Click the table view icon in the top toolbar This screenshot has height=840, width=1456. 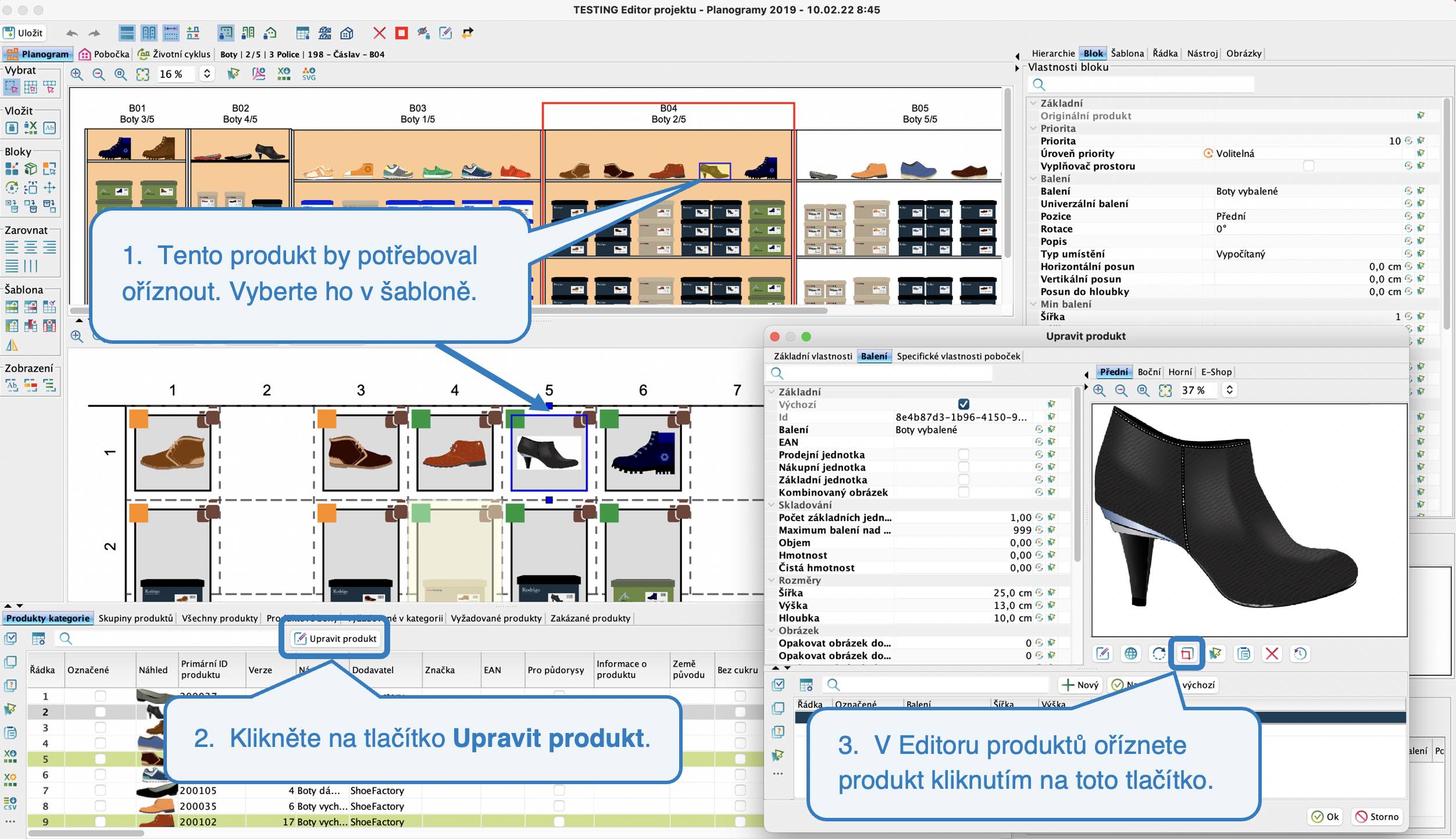tap(302, 33)
